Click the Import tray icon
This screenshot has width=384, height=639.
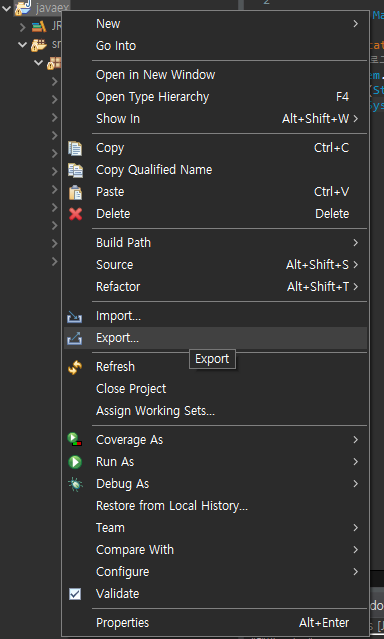point(75,317)
